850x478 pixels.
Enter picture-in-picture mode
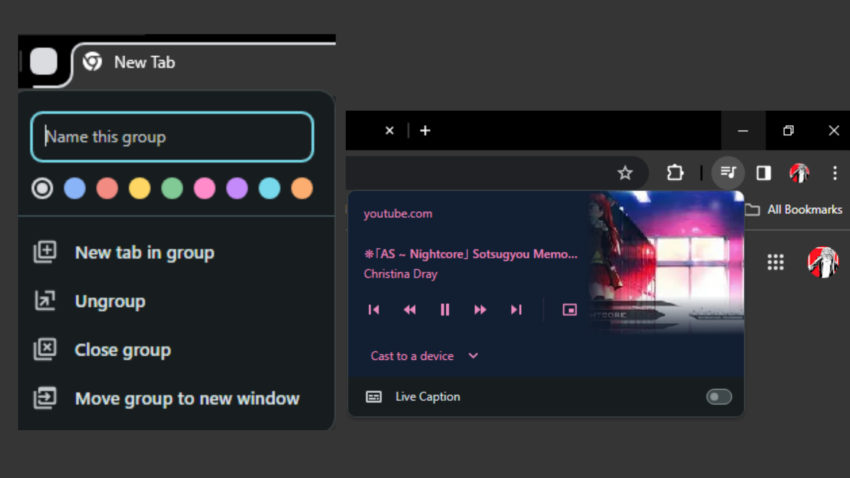[570, 310]
